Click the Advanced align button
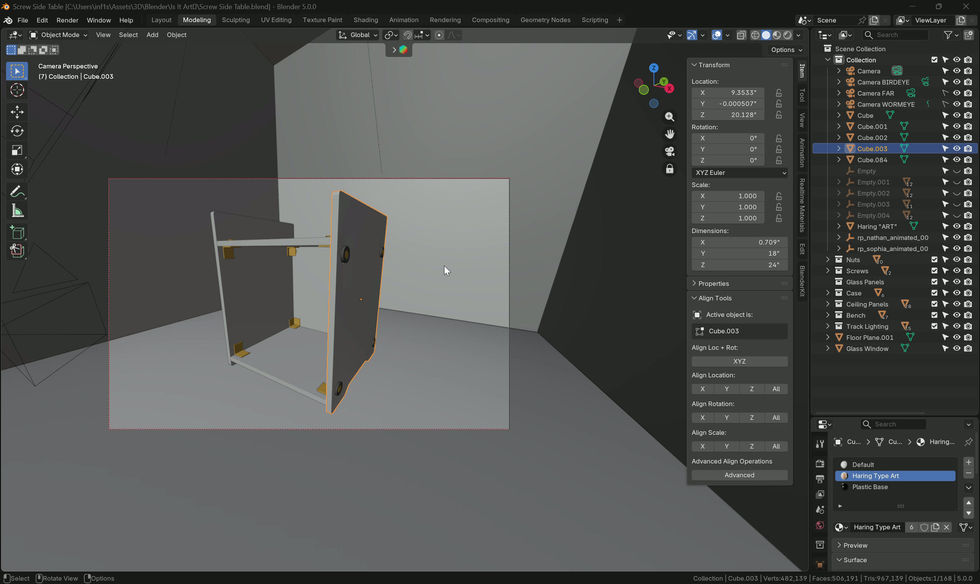 [x=739, y=475]
